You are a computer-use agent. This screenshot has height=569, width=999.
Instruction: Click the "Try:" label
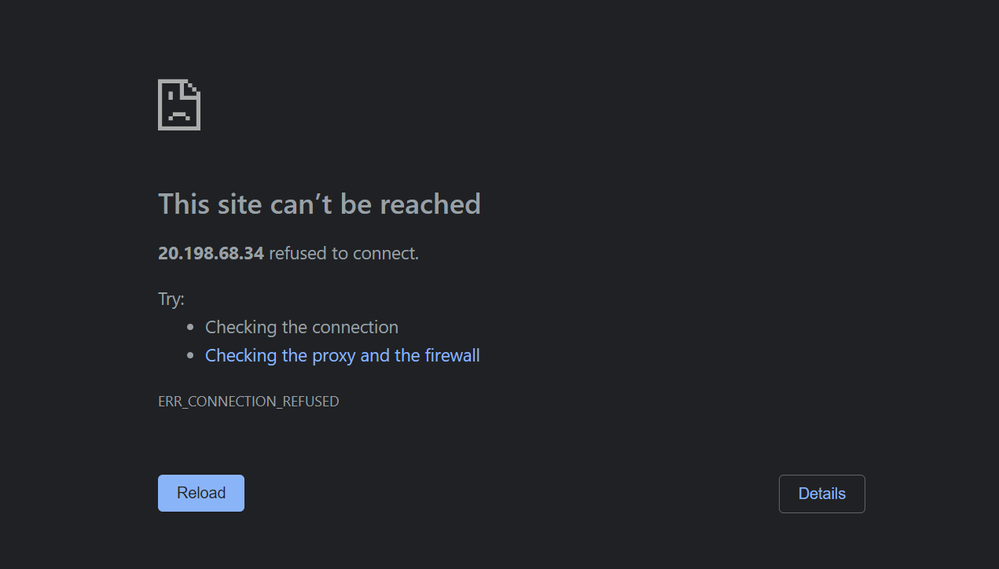(x=171, y=299)
